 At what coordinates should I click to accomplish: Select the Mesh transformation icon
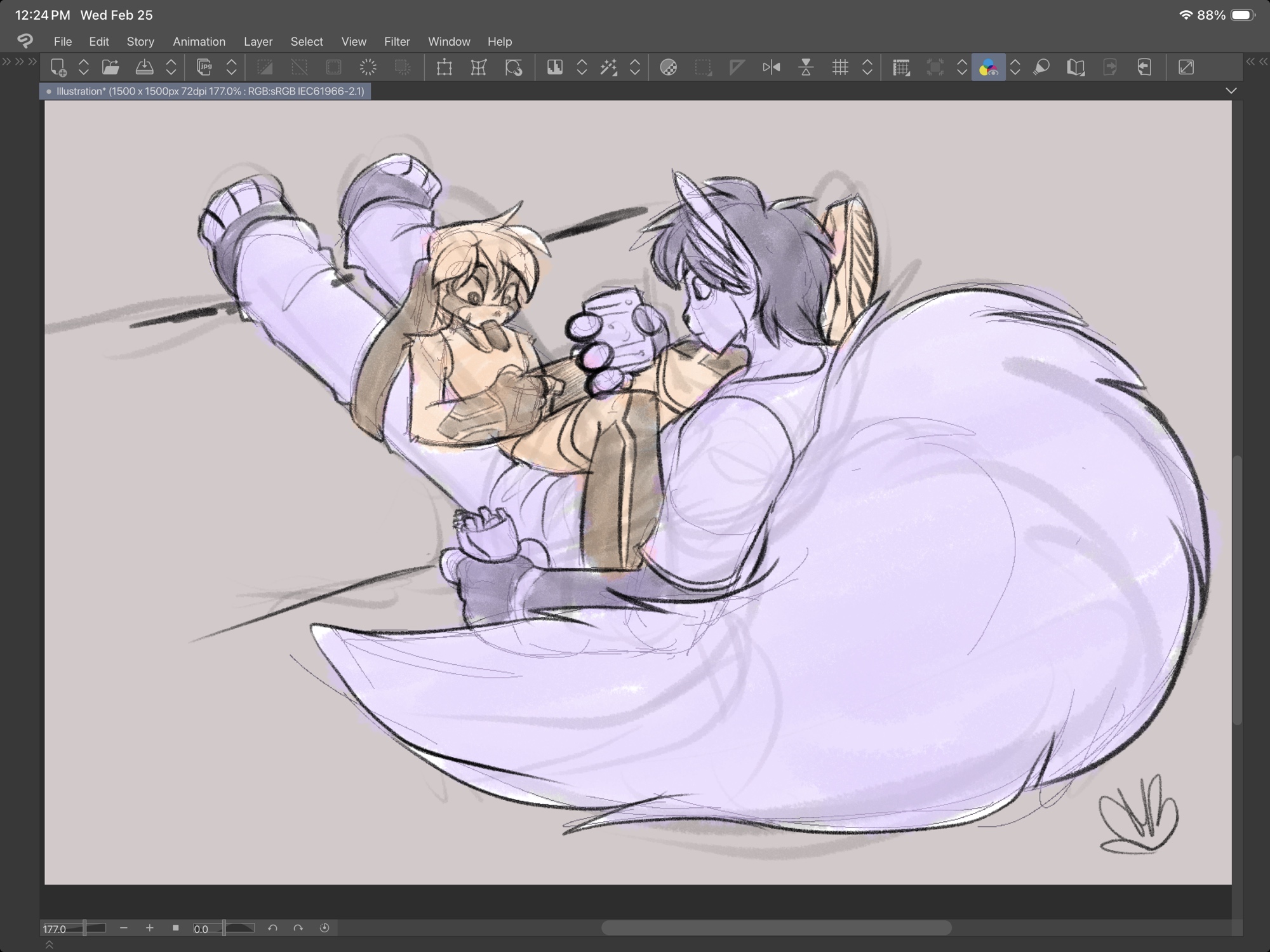479,67
